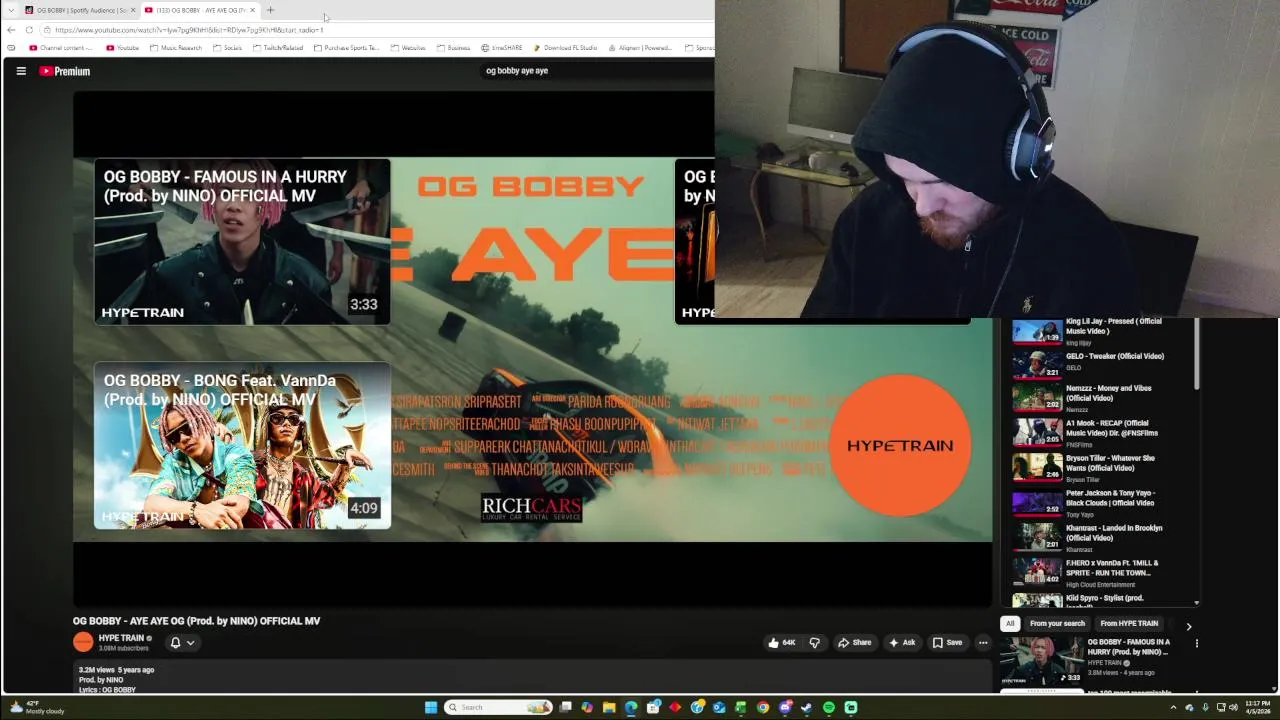Dislike the video with thumbs down
The image size is (1280, 720).
point(814,643)
